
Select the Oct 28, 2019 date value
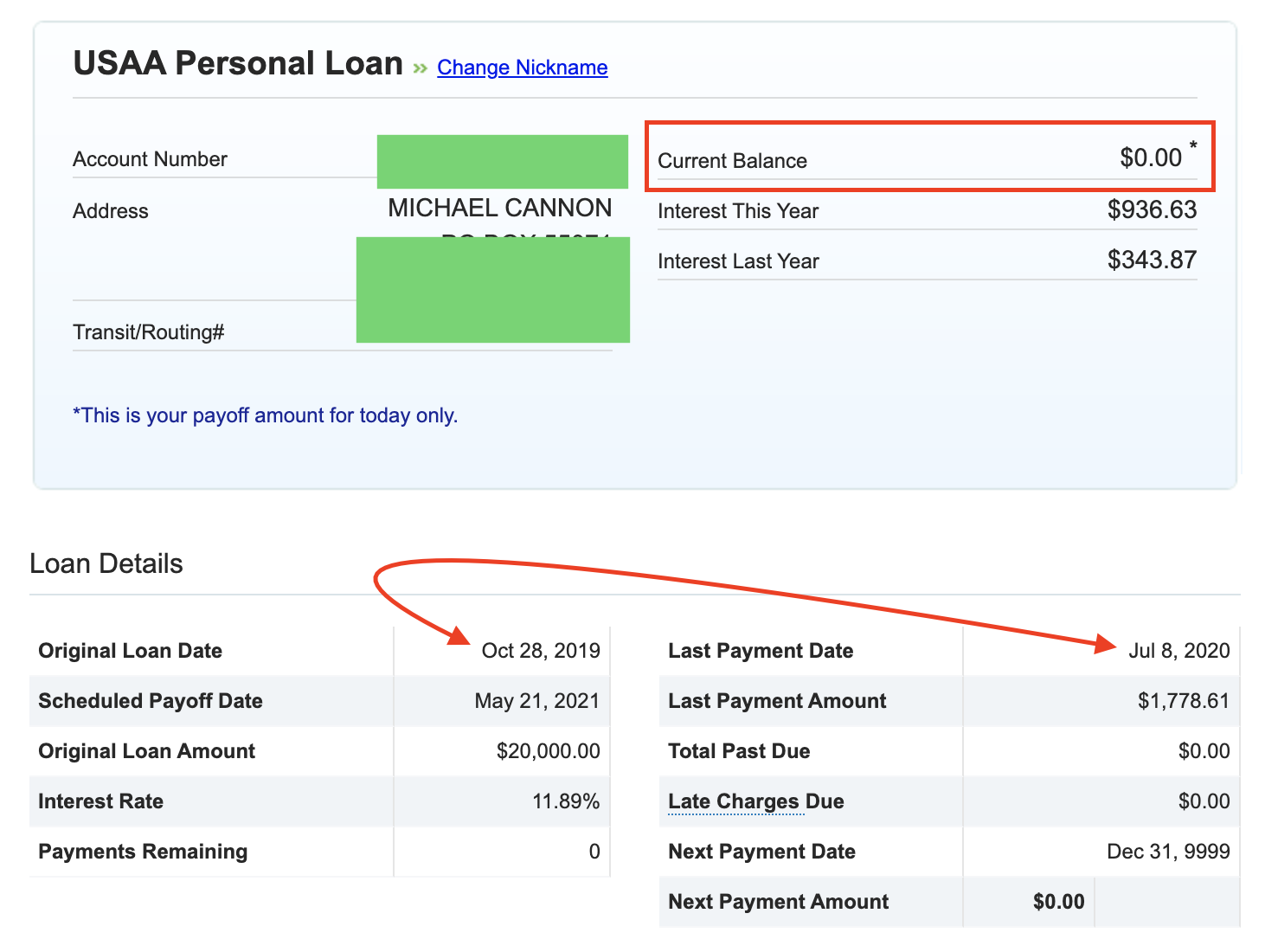click(x=541, y=651)
